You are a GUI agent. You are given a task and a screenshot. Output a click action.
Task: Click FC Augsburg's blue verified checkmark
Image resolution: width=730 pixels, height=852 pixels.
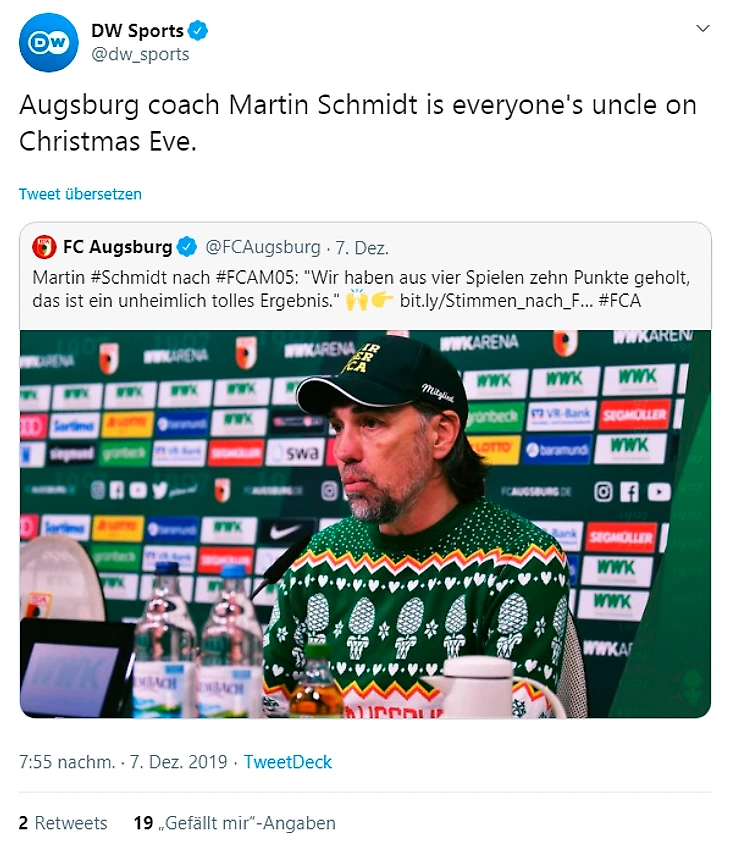pos(187,247)
